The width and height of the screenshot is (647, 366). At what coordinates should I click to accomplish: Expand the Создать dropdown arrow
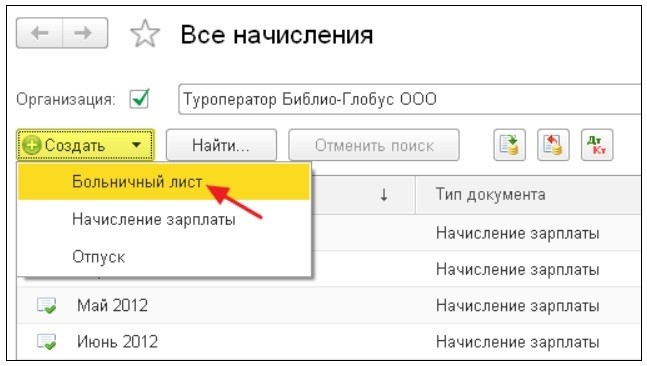click(x=137, y=145)
